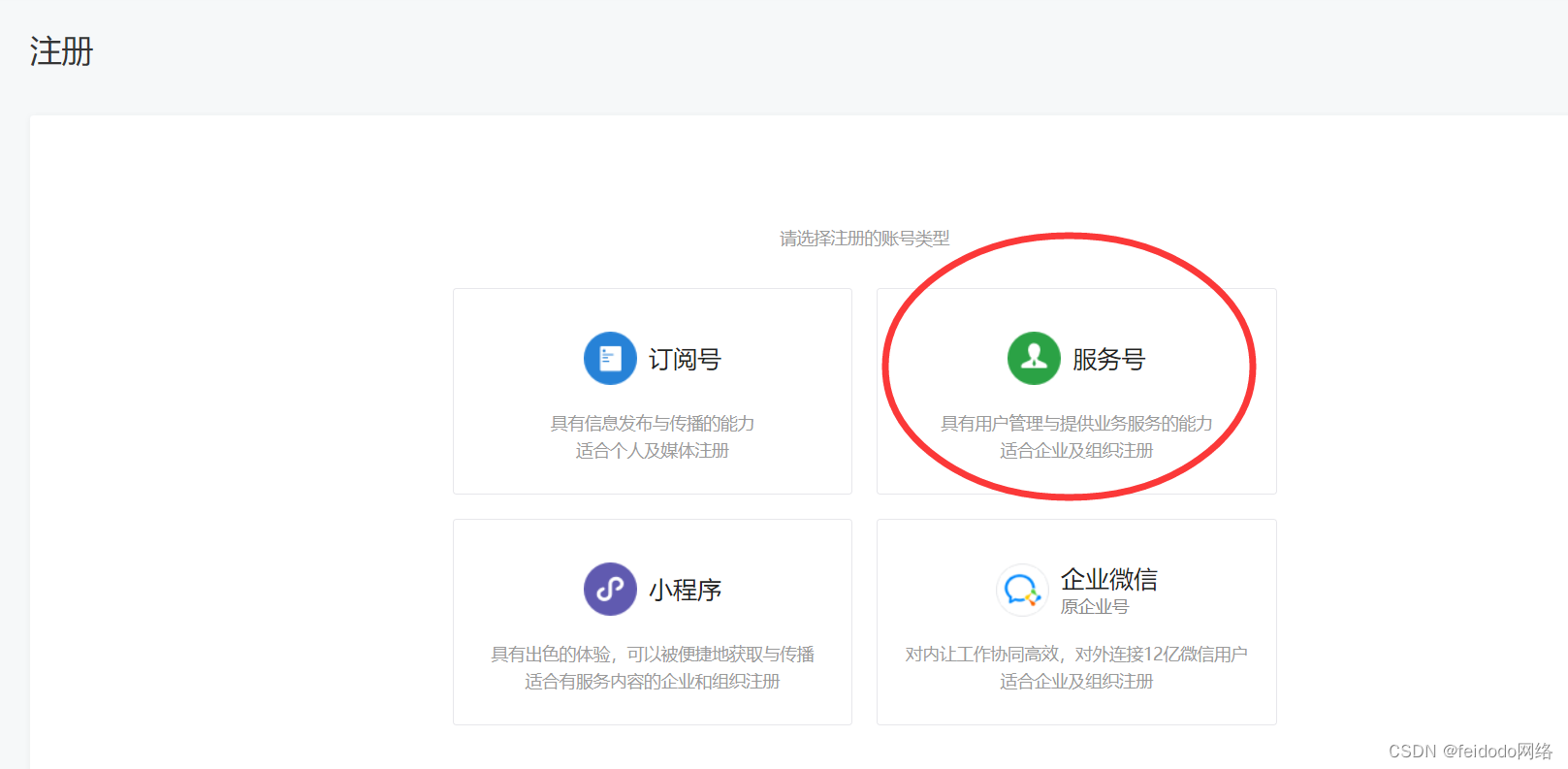Click the blue 订阅号 document icon
This screenshot has width=1568, height=769.
[x=610, y=358]
